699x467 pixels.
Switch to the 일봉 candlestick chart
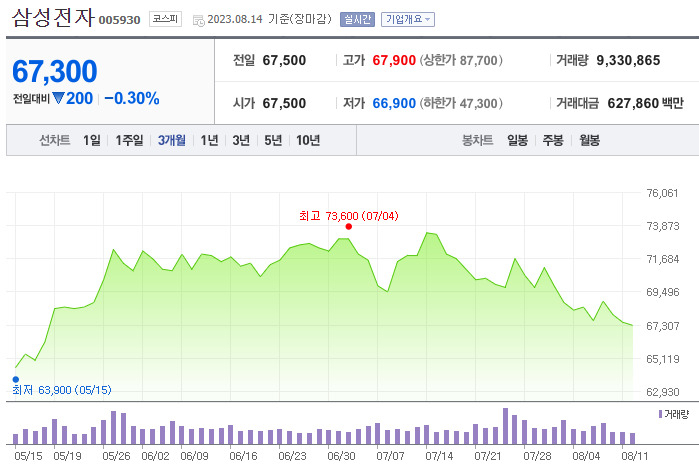pos(518,140)
